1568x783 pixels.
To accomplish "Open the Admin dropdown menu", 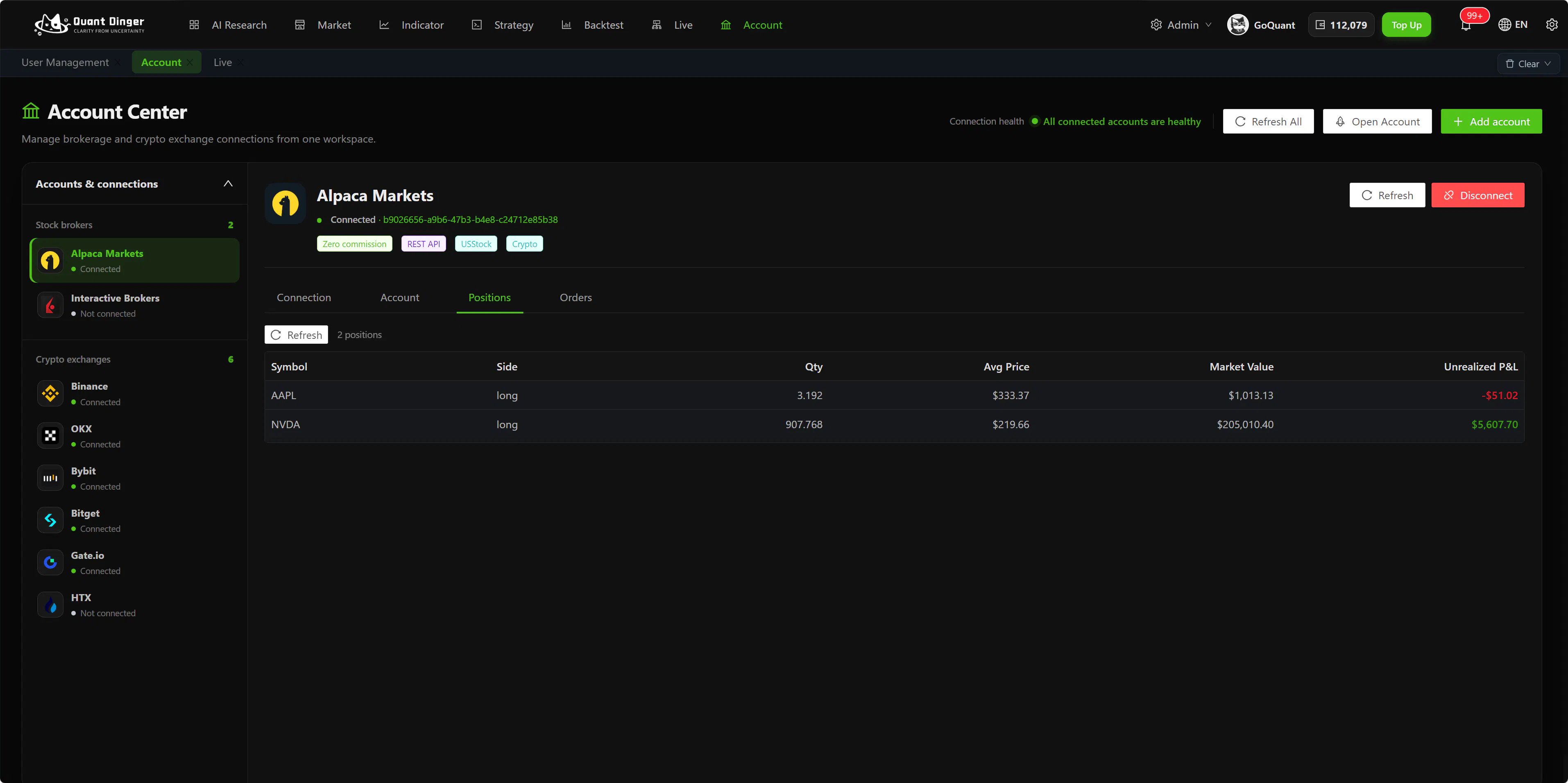I will tap(1181, 25).
